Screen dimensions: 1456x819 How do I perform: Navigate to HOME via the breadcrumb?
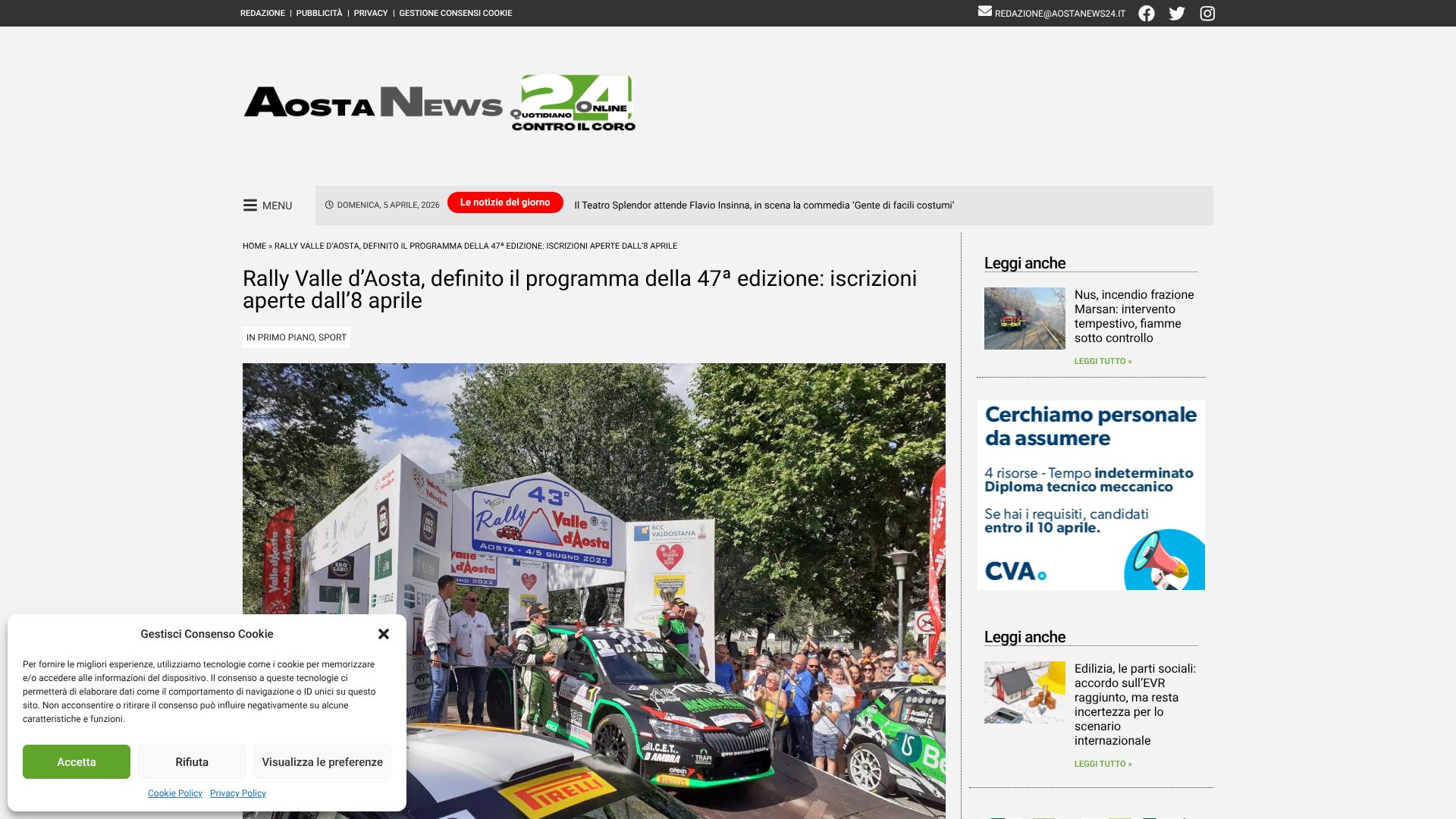point(253,246)
